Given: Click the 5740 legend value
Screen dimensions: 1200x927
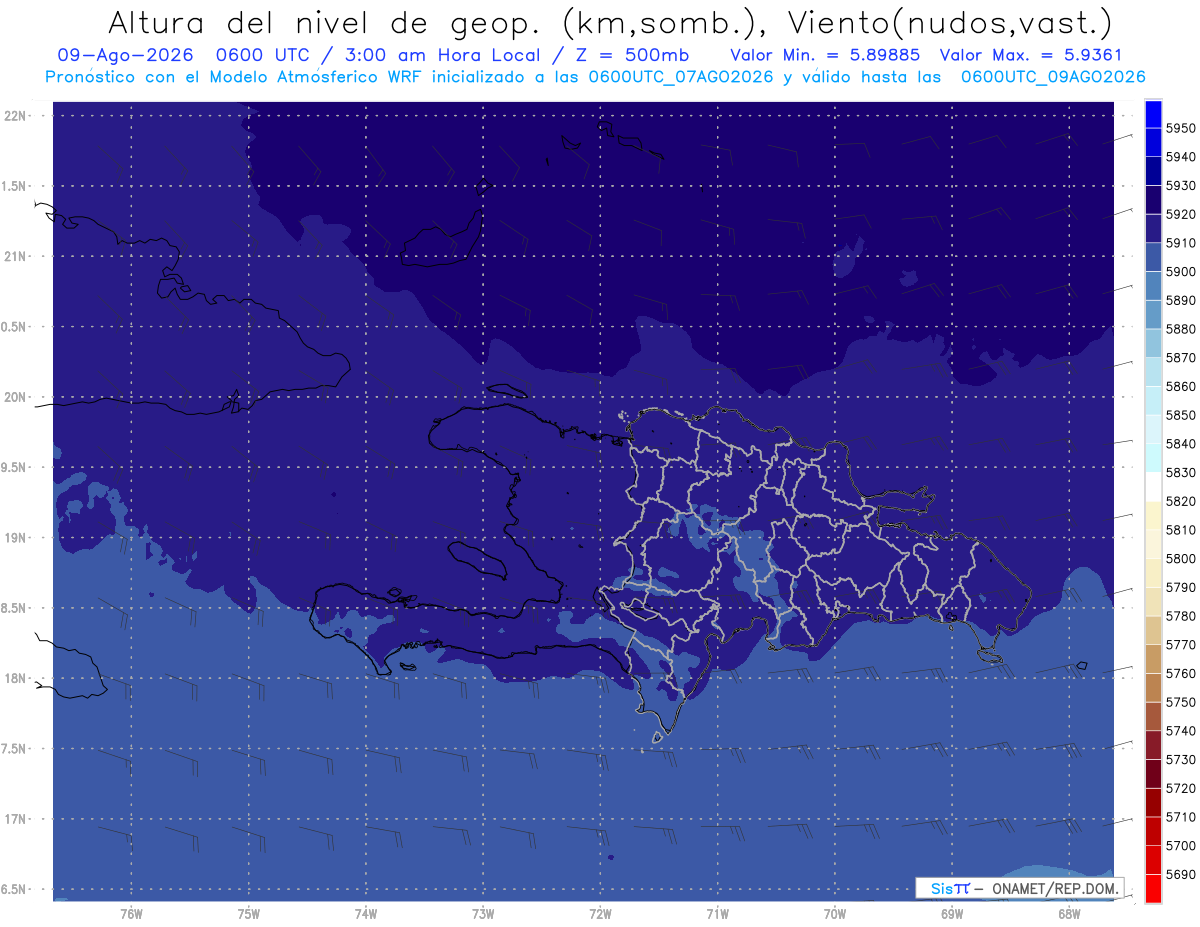Looking at the screenshot, I should point(1180,731).
